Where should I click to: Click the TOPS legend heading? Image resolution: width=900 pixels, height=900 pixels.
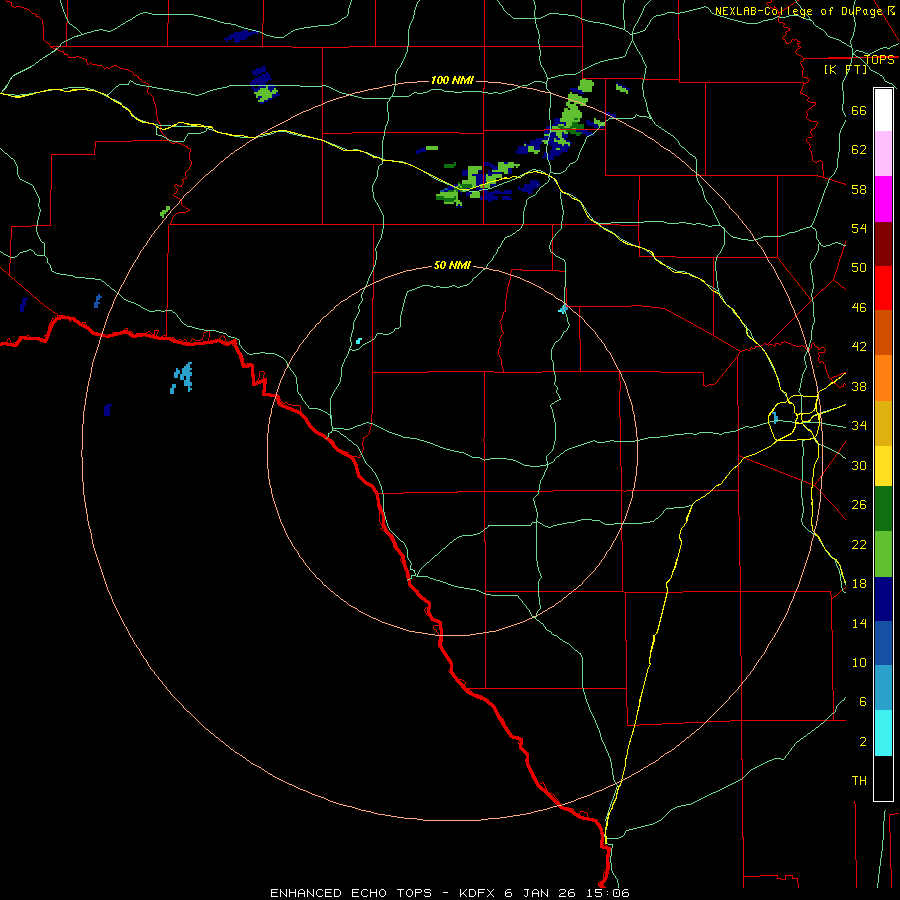[x=879, y=60]
